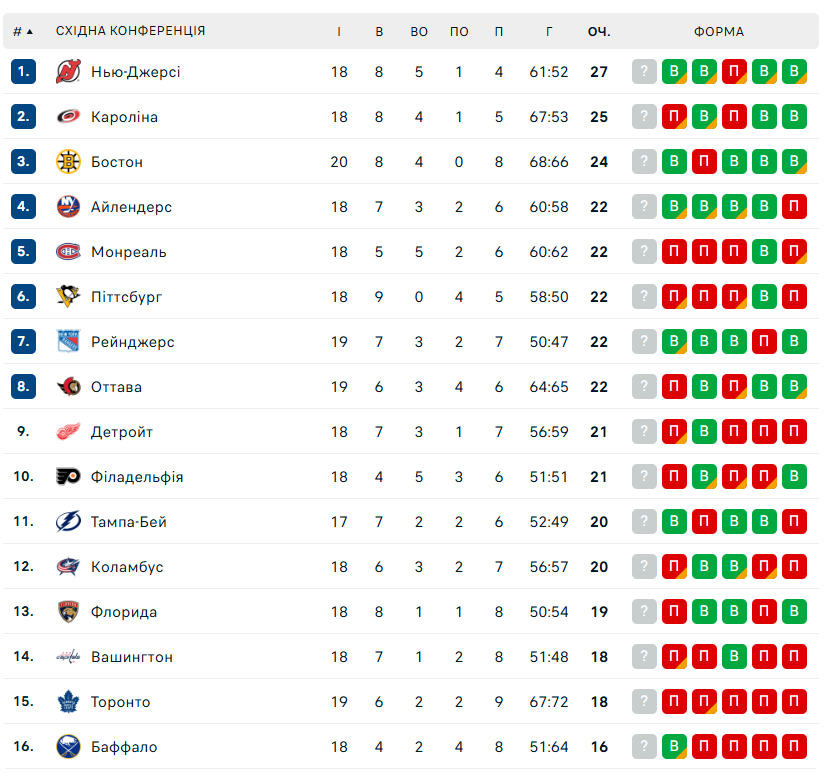Sort by the ПО column header
The height and width of the screenshot is (781, 824).
[459, 31]
